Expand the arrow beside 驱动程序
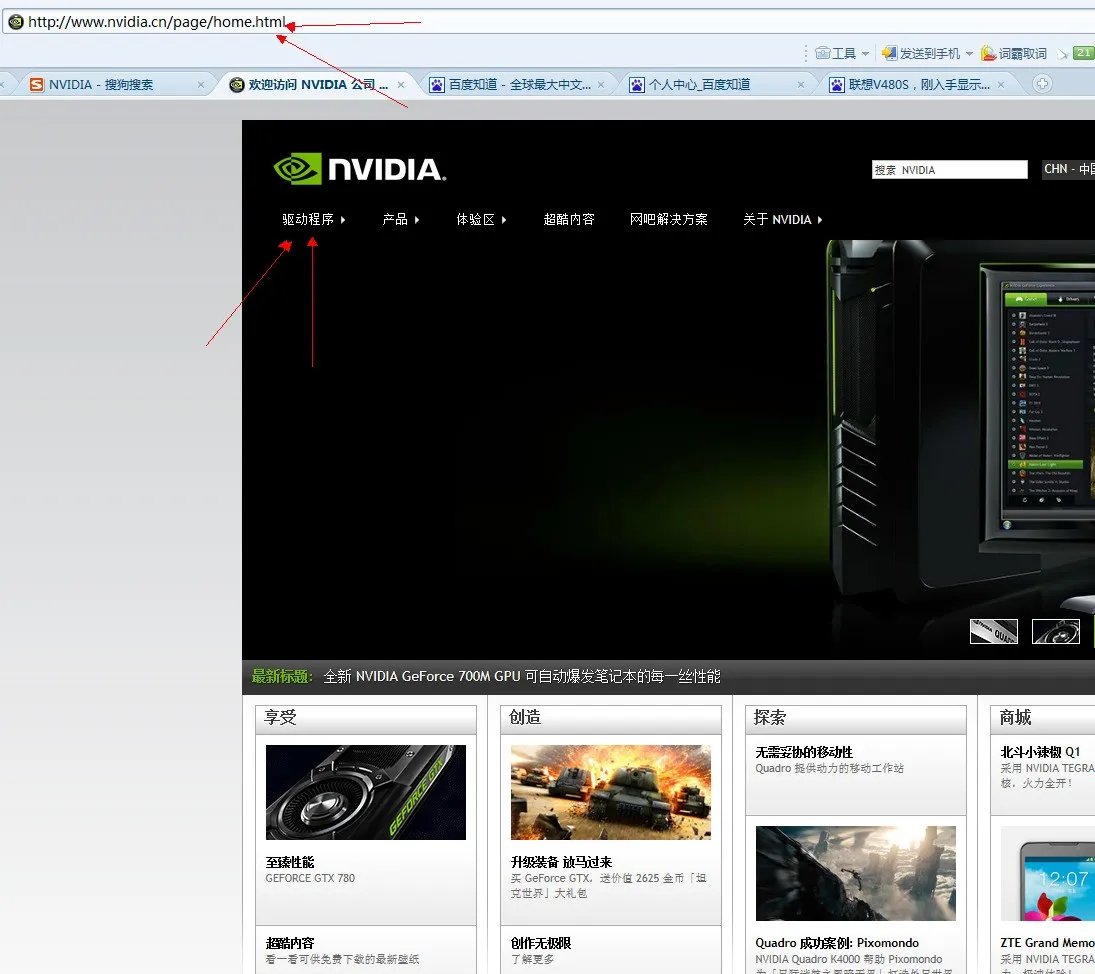1095x974 pixels. 343,220
